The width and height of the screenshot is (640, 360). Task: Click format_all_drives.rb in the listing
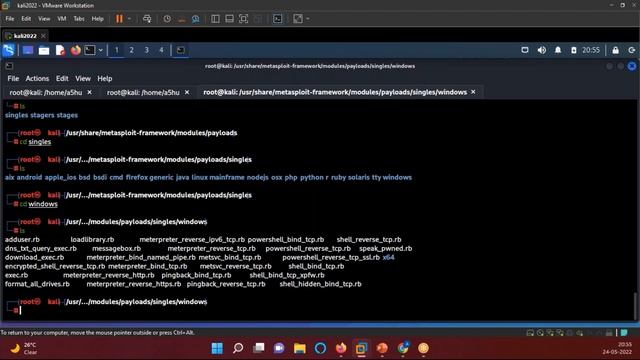(x=37, y=284)
